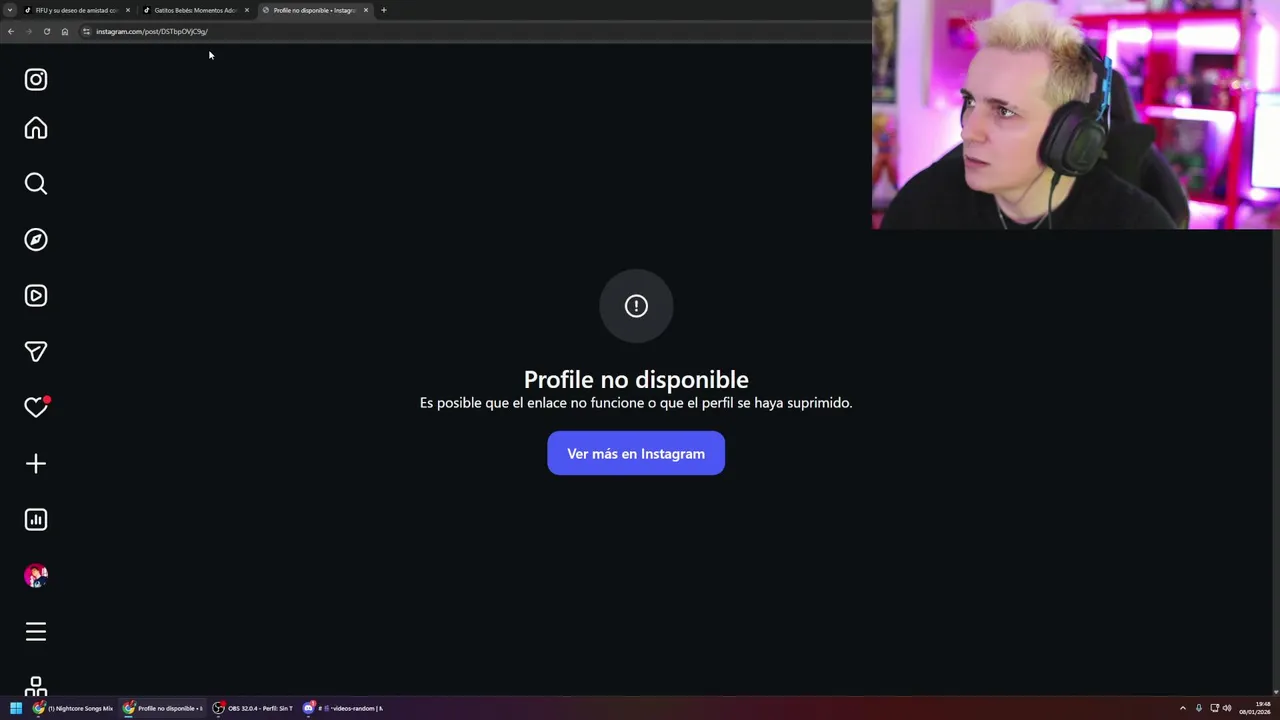Close the Gatitos Bebés tab

(x=247, y=10)
